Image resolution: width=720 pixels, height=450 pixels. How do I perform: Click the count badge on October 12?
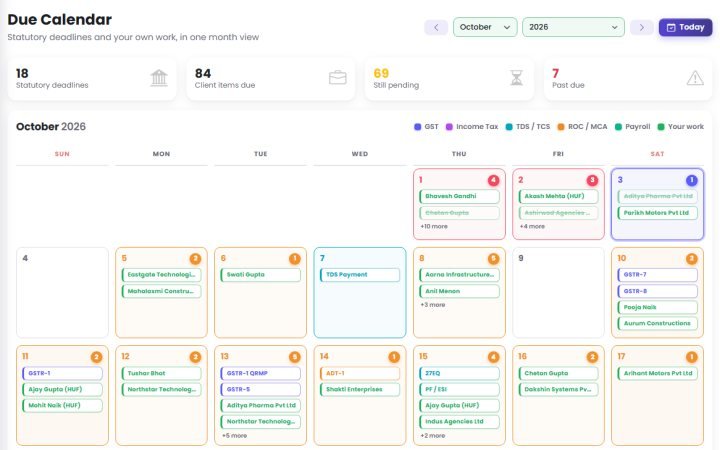click(195, 357)
